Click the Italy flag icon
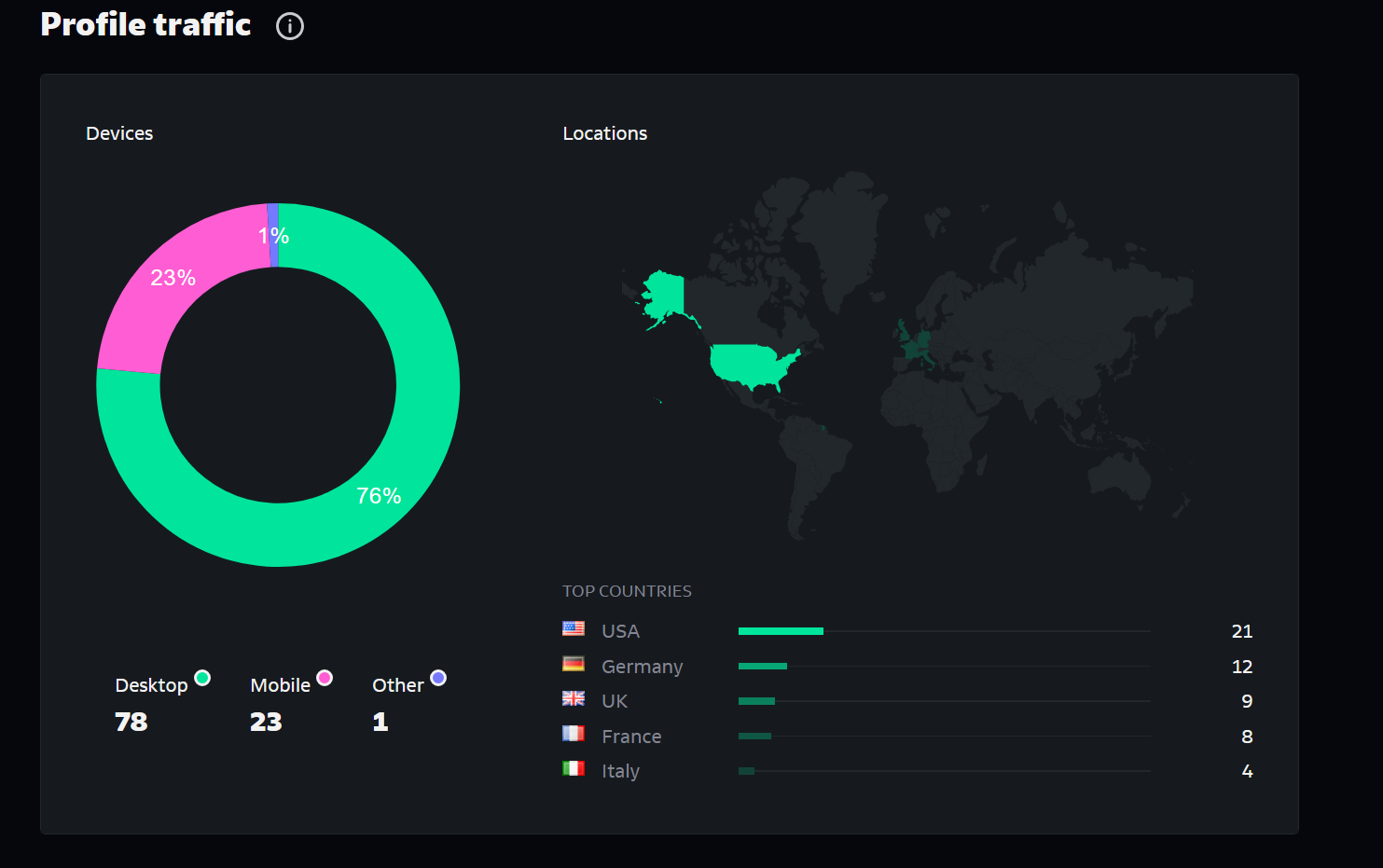The image size is (1383, 868). [574, 768]
